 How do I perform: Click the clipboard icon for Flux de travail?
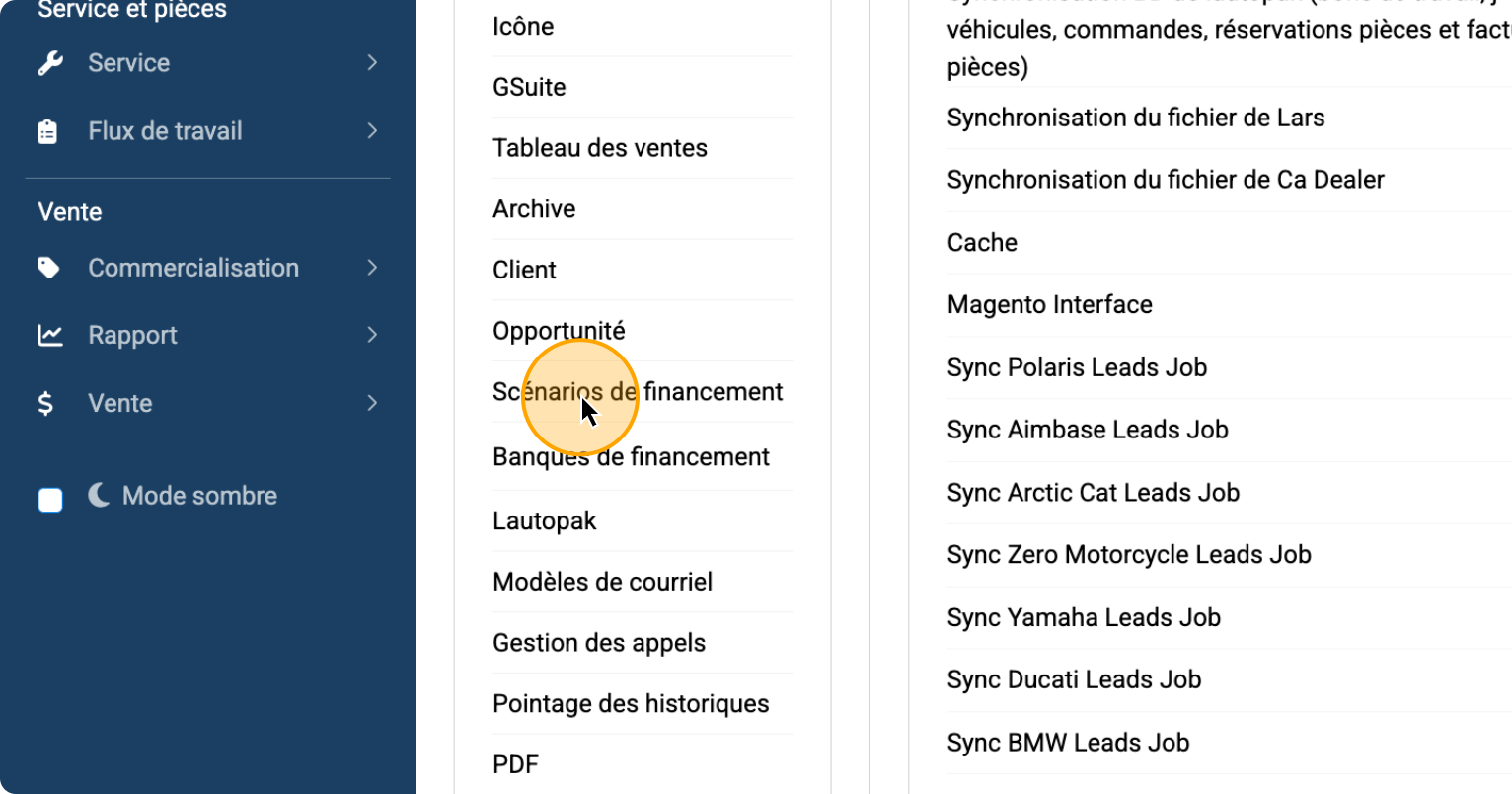click(x=47, y=131)
